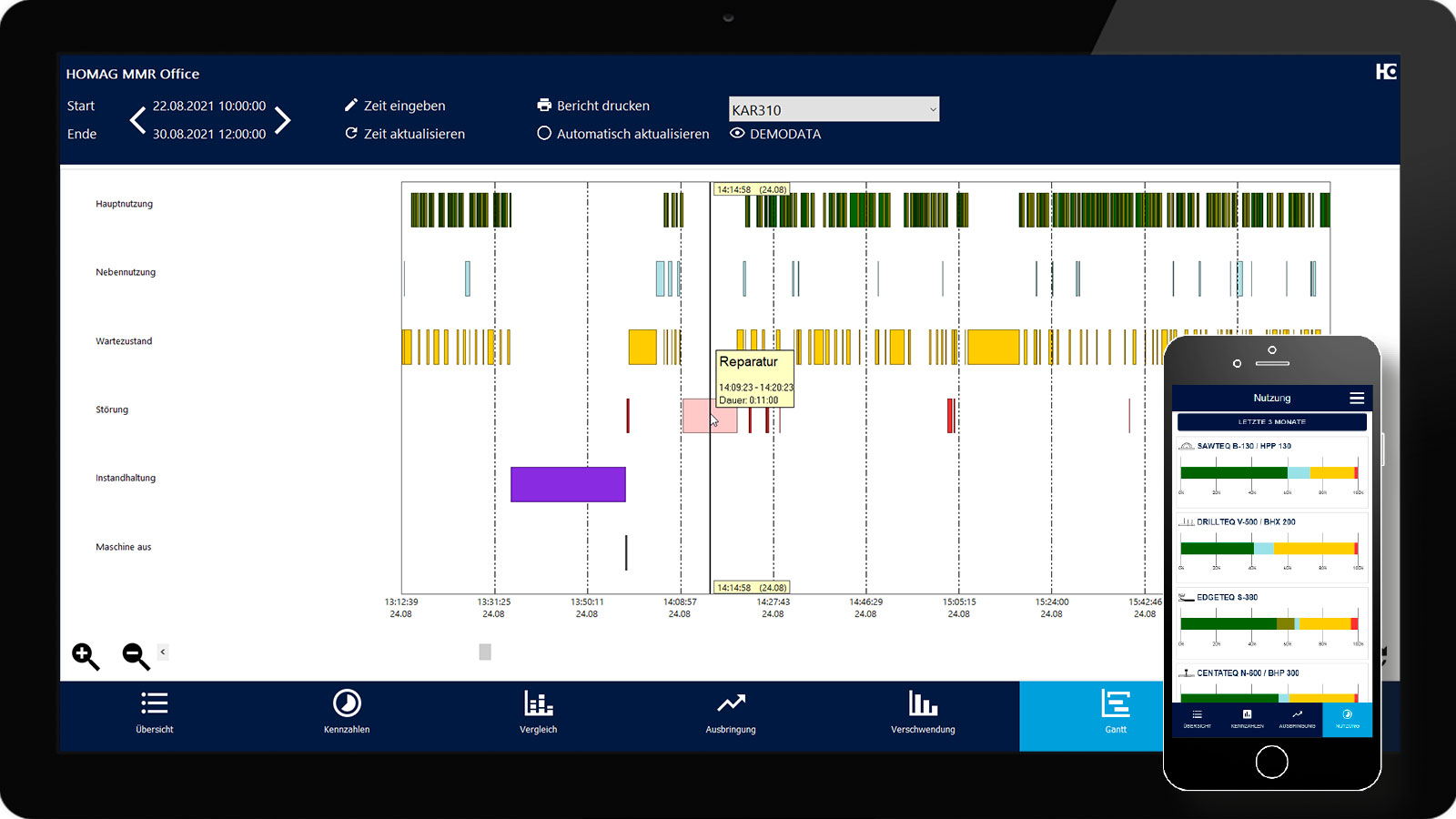Click the purple Instandhaltung bar in the chart

(568, 484)
